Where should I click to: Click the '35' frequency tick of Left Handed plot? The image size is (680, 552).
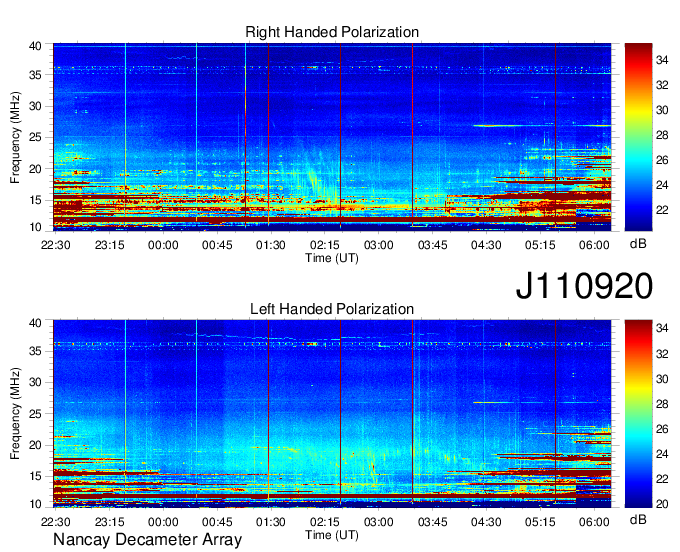coord(35,351)
